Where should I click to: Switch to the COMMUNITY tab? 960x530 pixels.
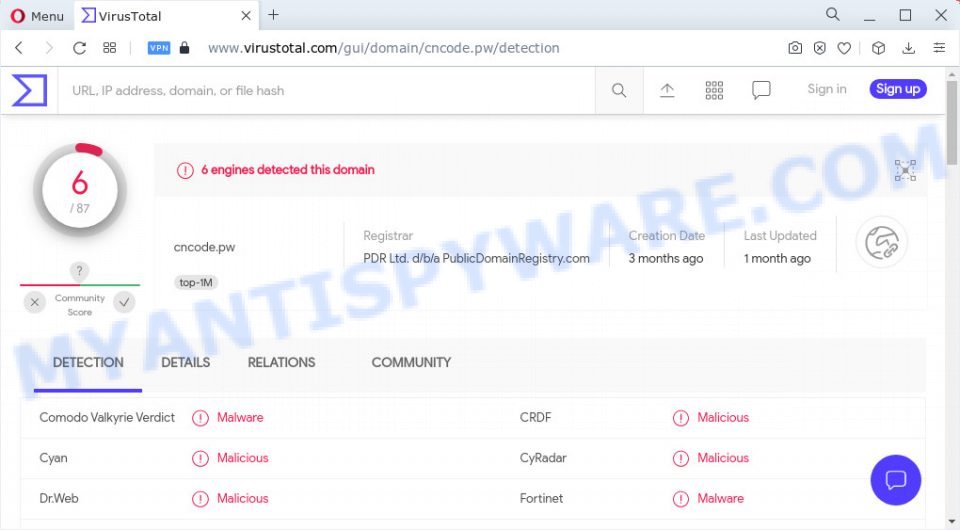(x=411, y=362)
